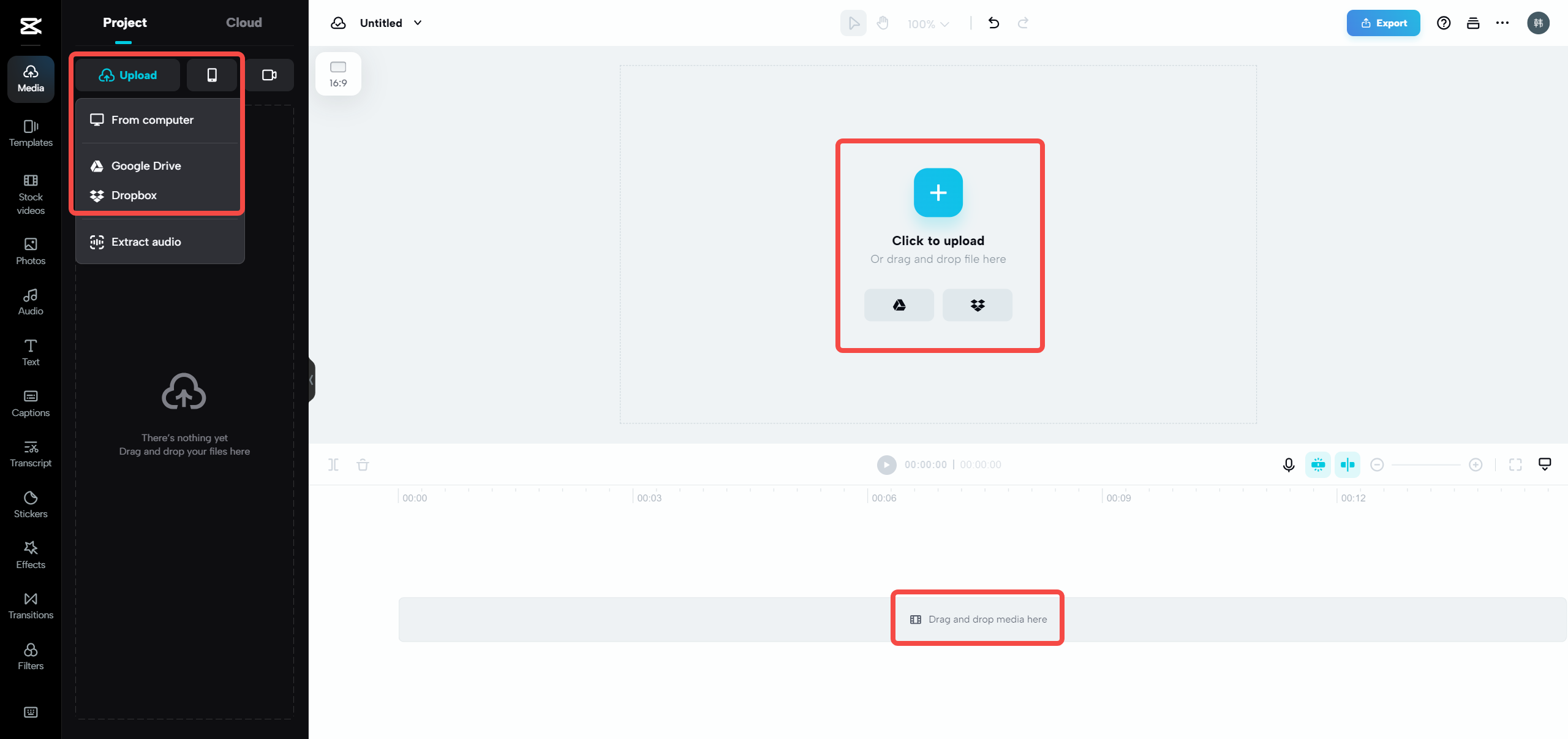The image size is (1568, 739).
Task: Select the hand pan tool
Action: pyautogui.click(x=882, y=23)
